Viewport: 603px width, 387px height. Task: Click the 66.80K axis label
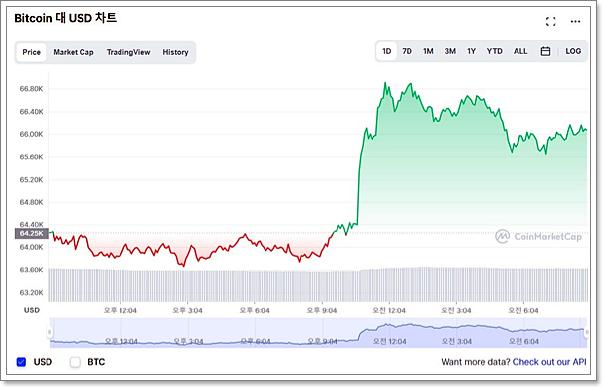coord(32,89)
